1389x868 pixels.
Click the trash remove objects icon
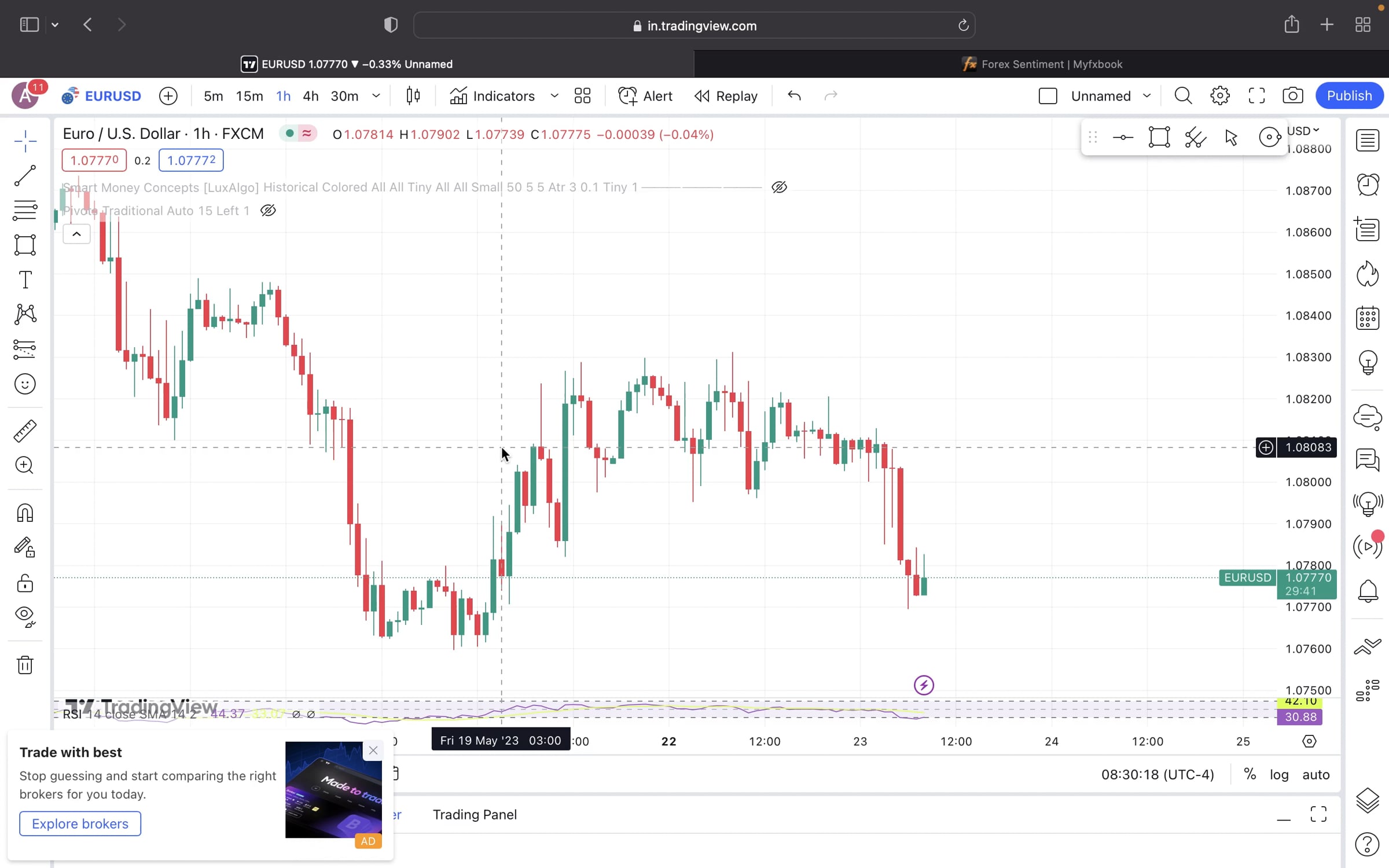click(25, 665)
